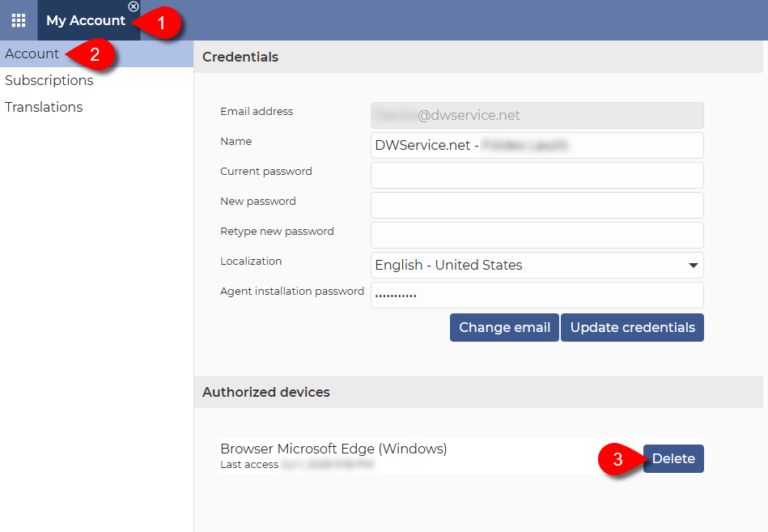Click the Authorized devices heading
The height and width of the screenshot is (532, 768).
click(x=266, y=392)
